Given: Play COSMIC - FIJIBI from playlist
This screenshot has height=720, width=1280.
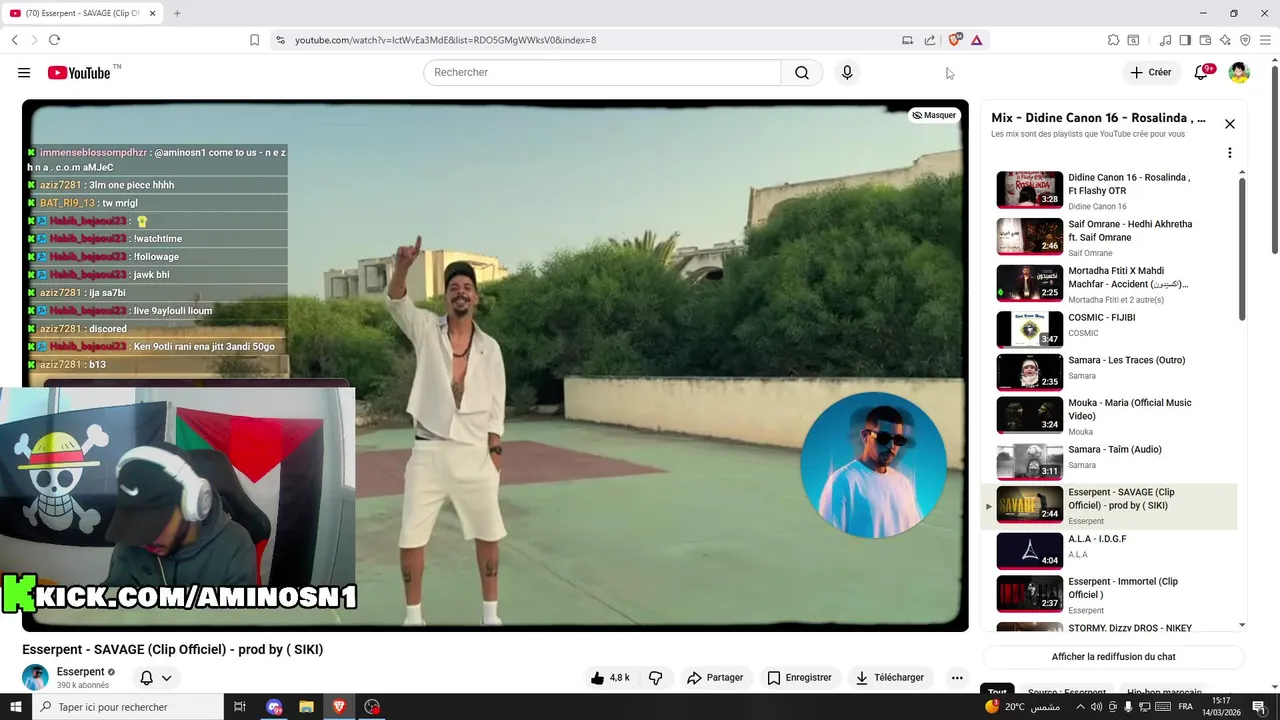Looking at the screenshot, I should 1108,328.
